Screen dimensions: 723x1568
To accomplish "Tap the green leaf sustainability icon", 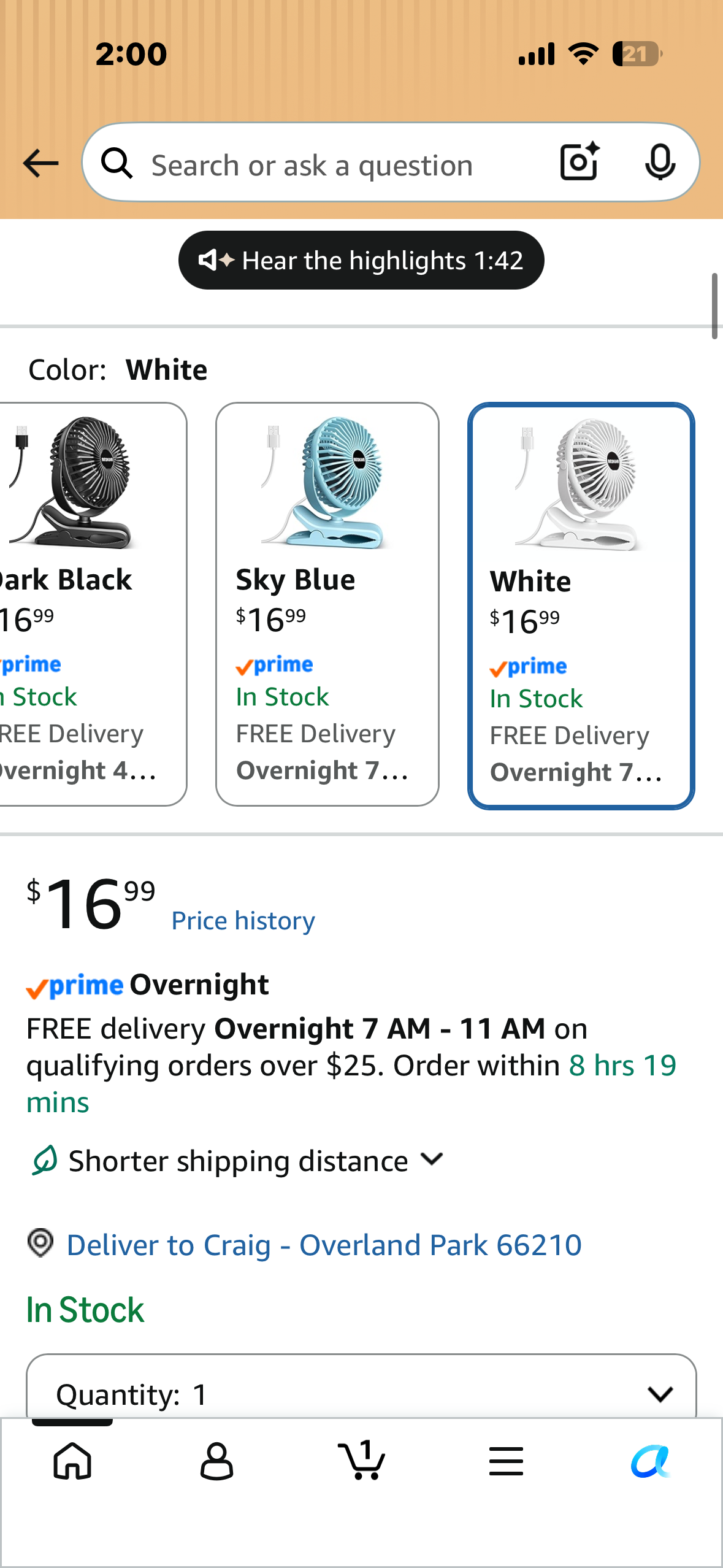I will 44,1160.
